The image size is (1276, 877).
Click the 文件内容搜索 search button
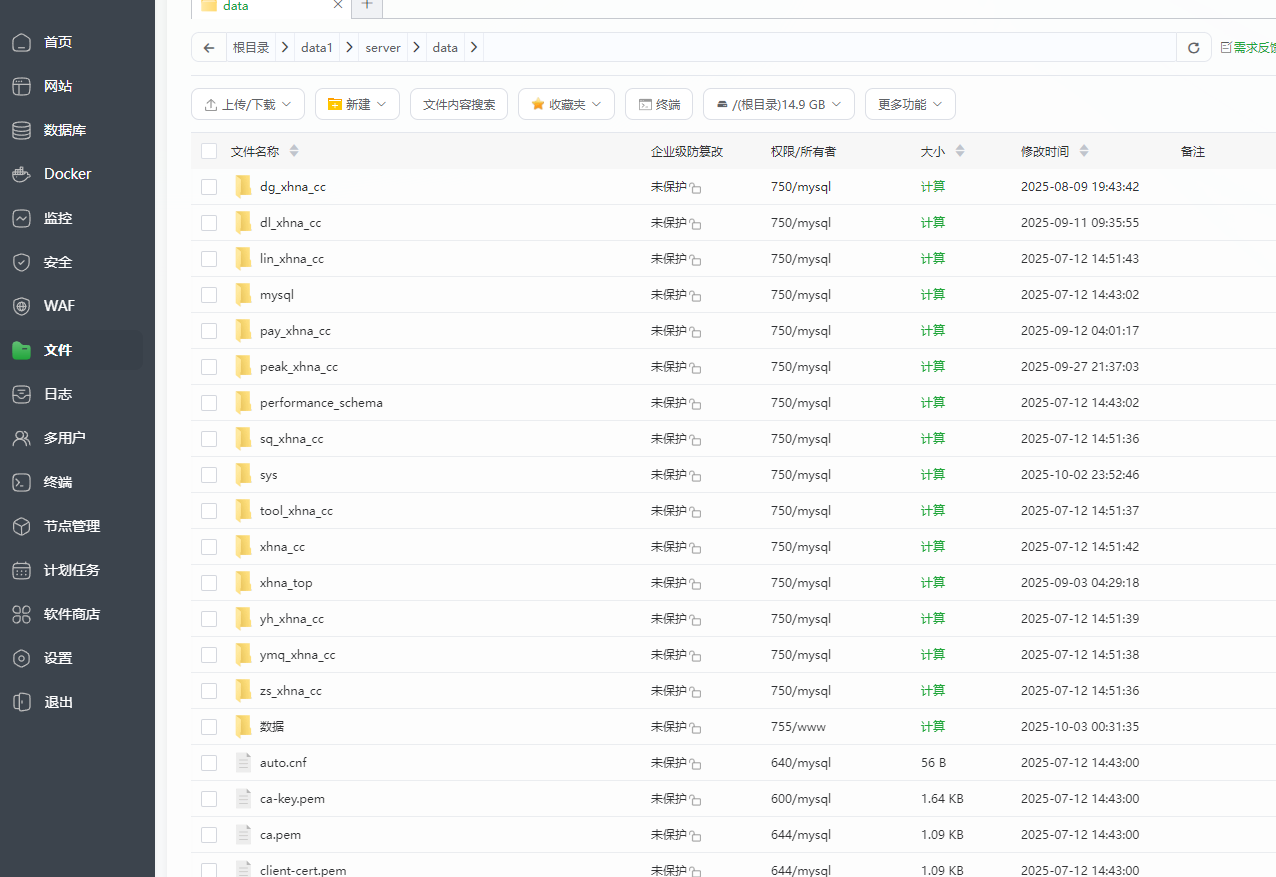[x=459, y=103]
